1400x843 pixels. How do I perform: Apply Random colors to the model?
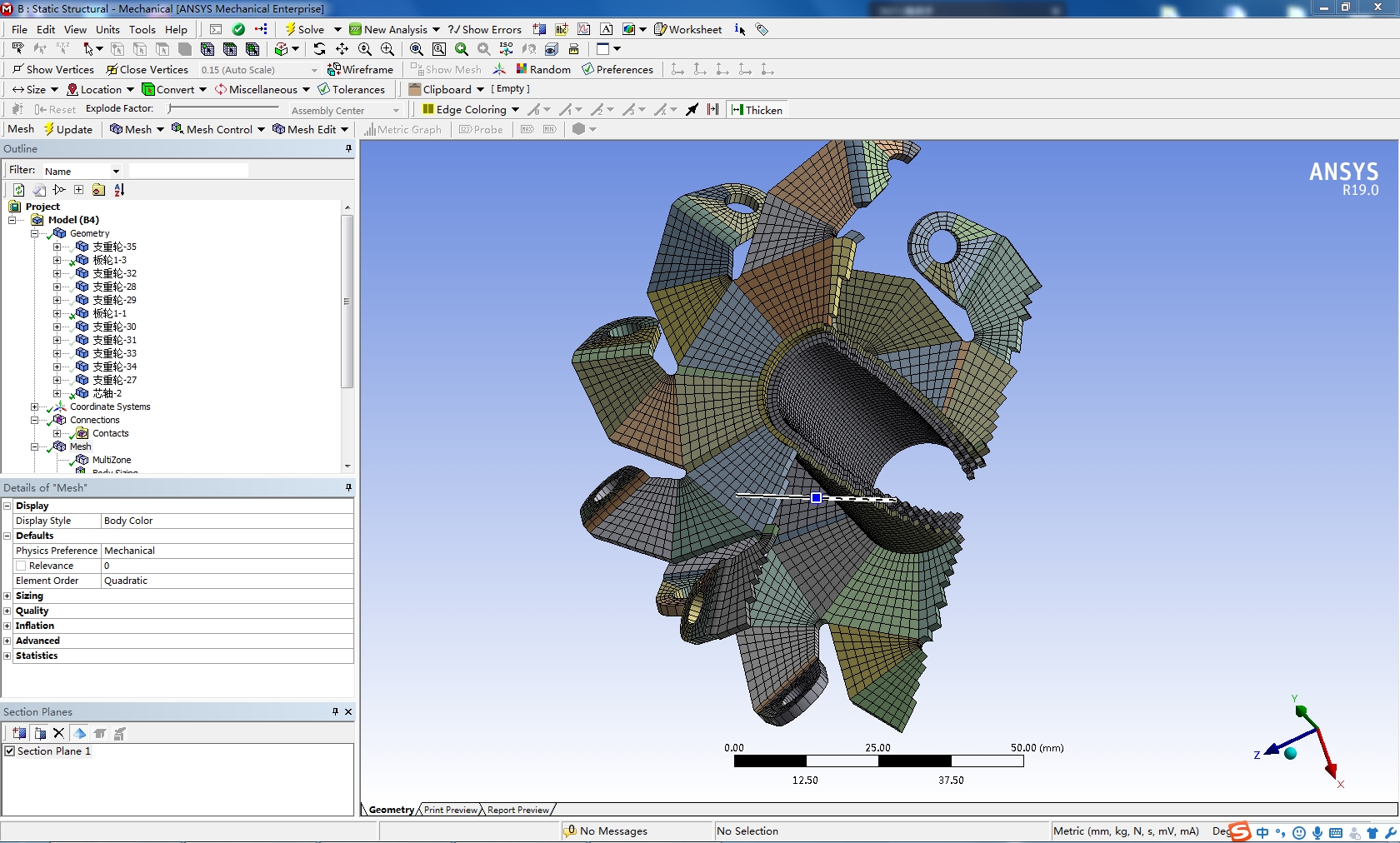542,70
